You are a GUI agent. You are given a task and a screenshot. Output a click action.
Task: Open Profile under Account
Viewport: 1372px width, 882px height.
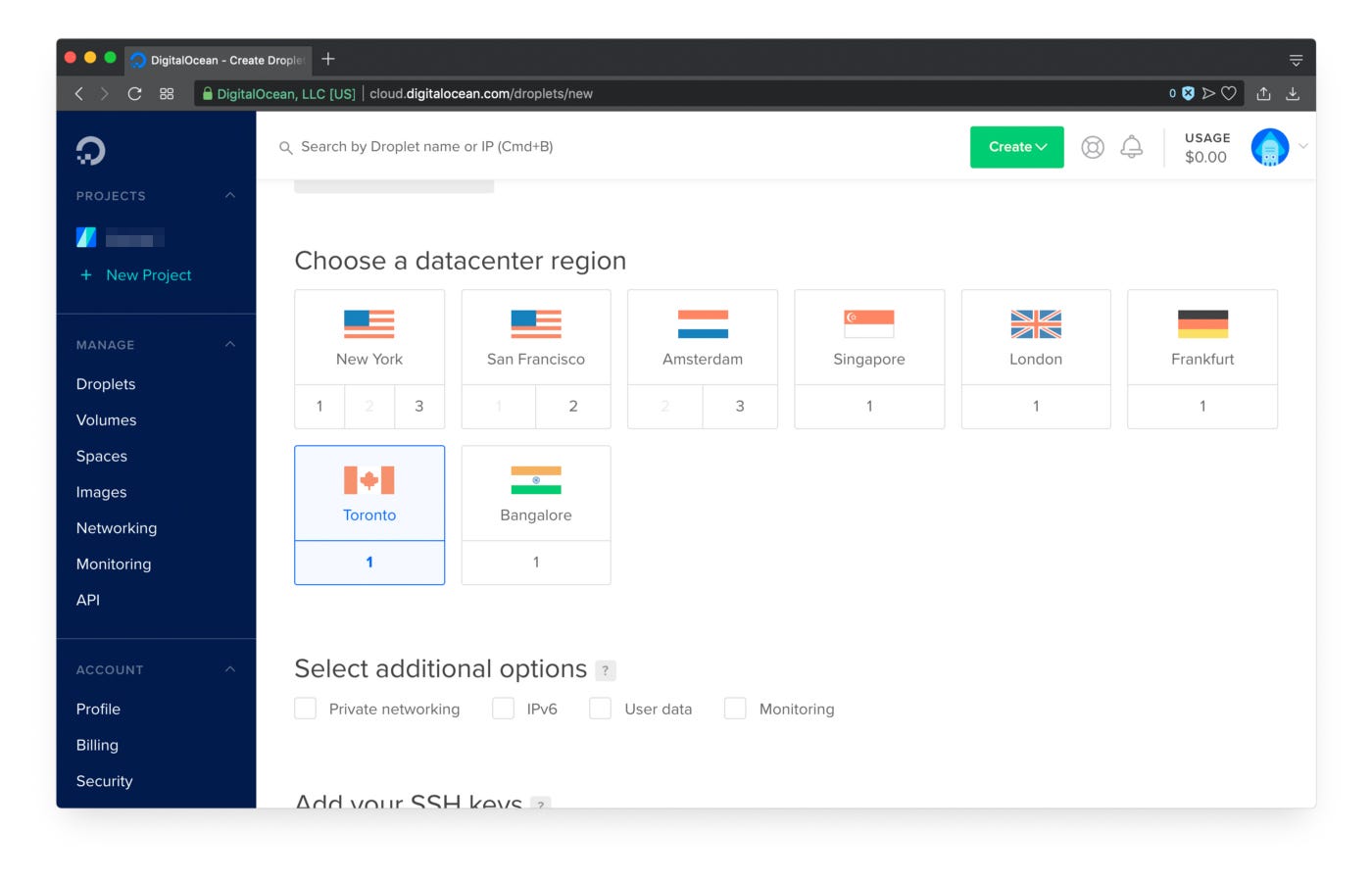[98, 710]
